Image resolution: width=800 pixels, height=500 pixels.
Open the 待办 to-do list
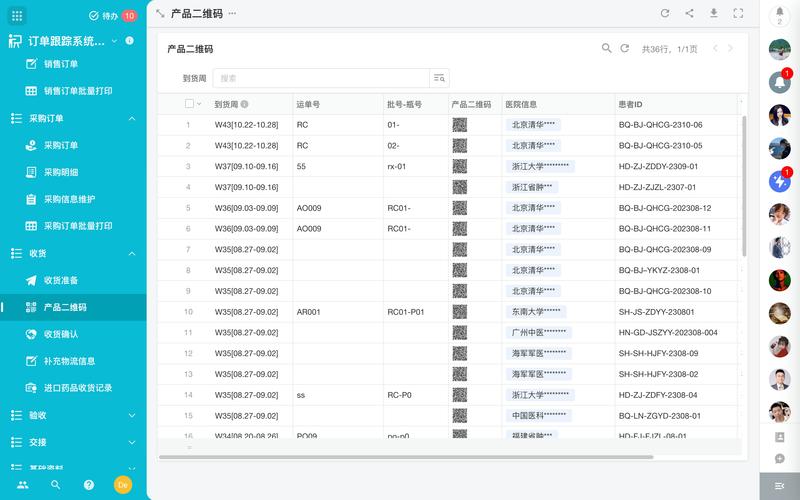click(112, 16)
